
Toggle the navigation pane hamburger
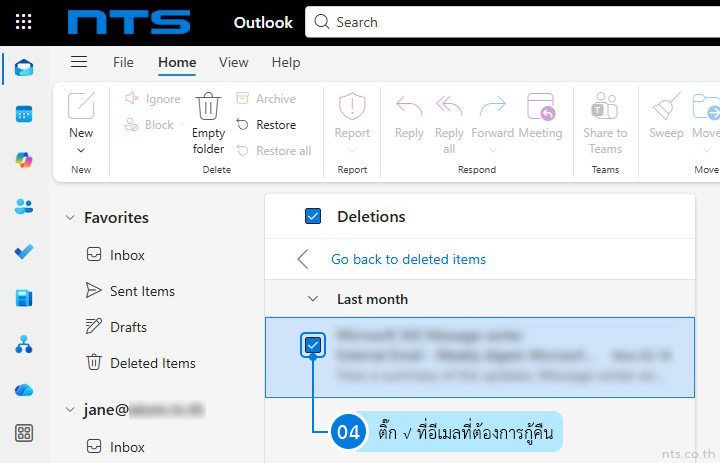[x=79, y=62]
